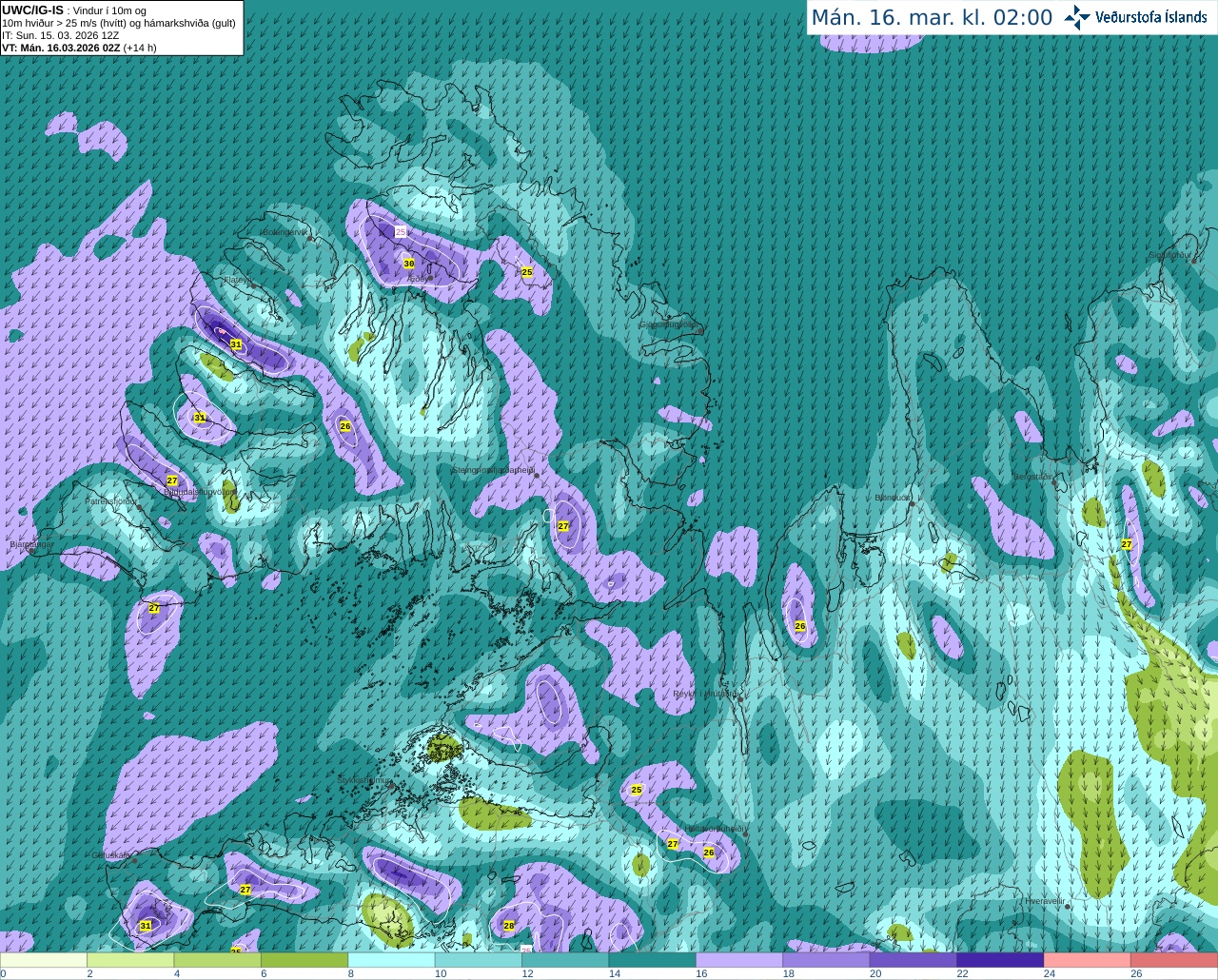Click the Bjargtangar station label
Viewport: 1218px width, 980px height.
(31, 544)
